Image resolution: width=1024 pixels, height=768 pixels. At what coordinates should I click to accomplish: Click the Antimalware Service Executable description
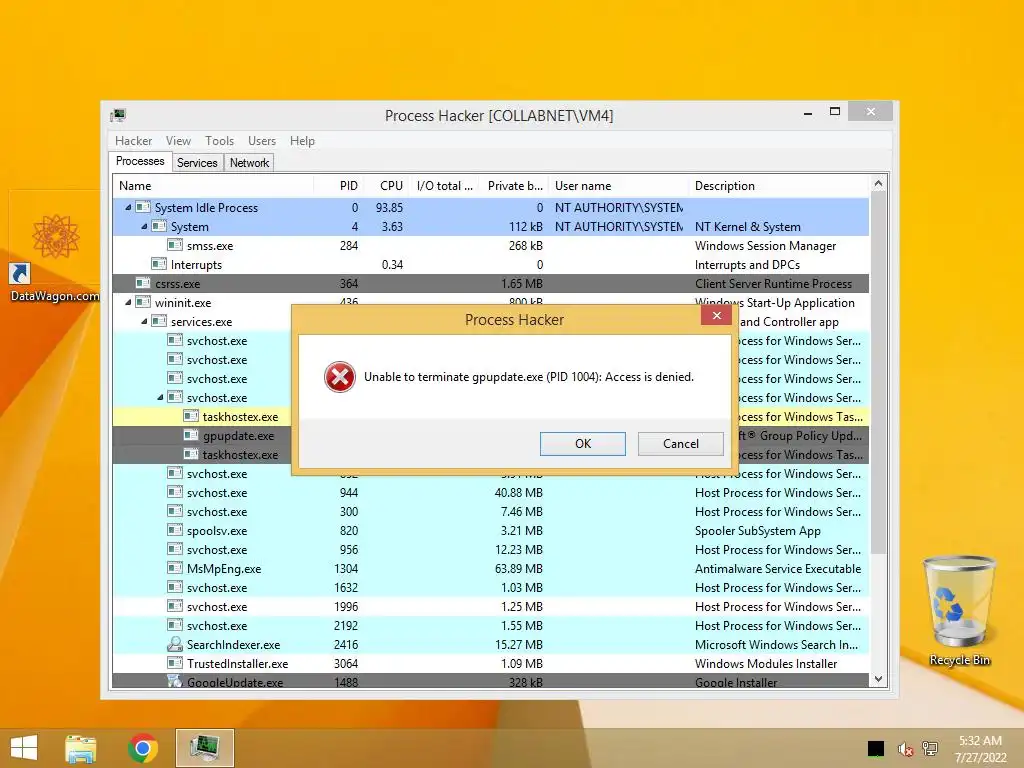778,569
